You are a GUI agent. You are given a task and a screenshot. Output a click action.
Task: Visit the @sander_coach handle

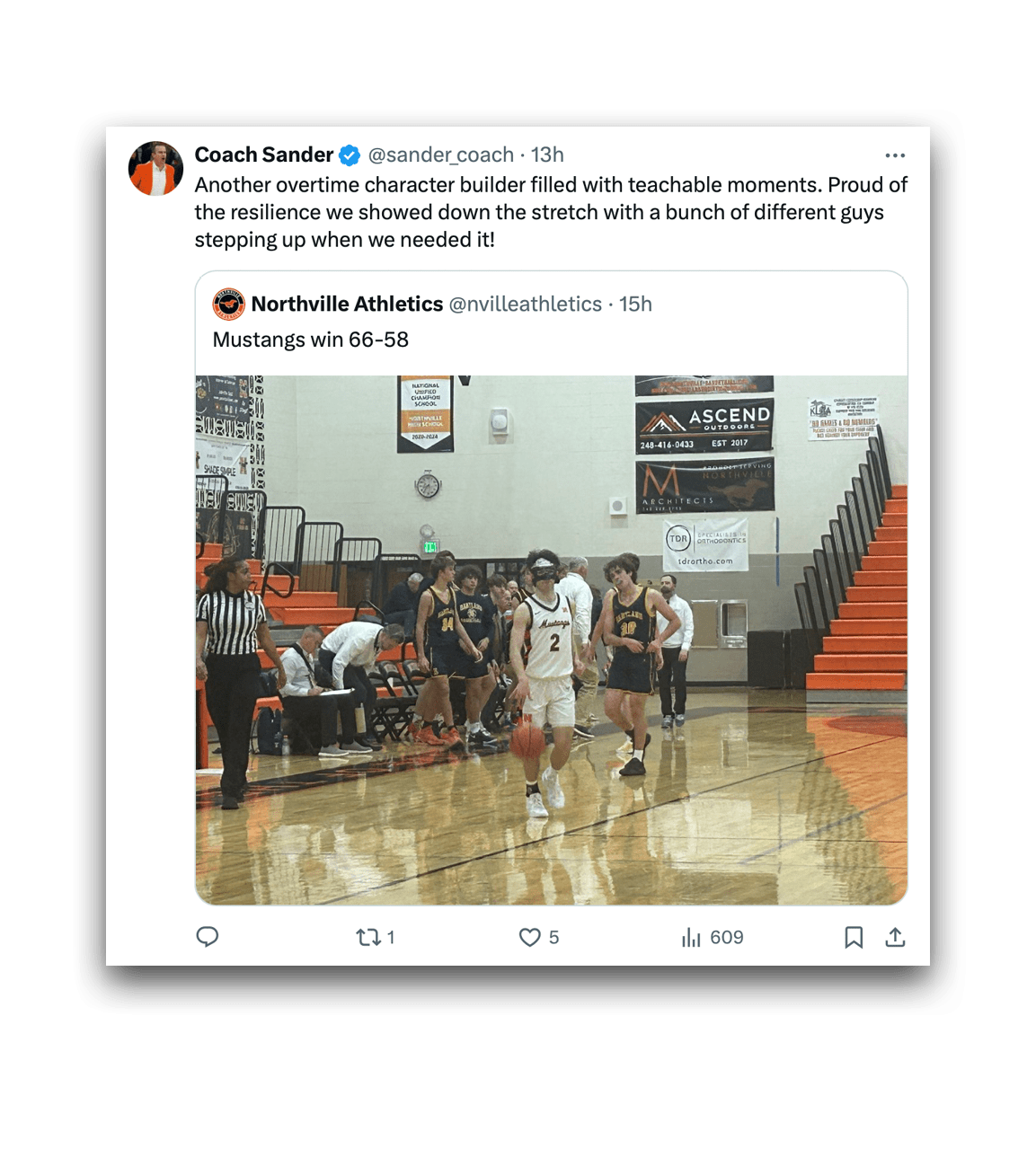(441, 155)
